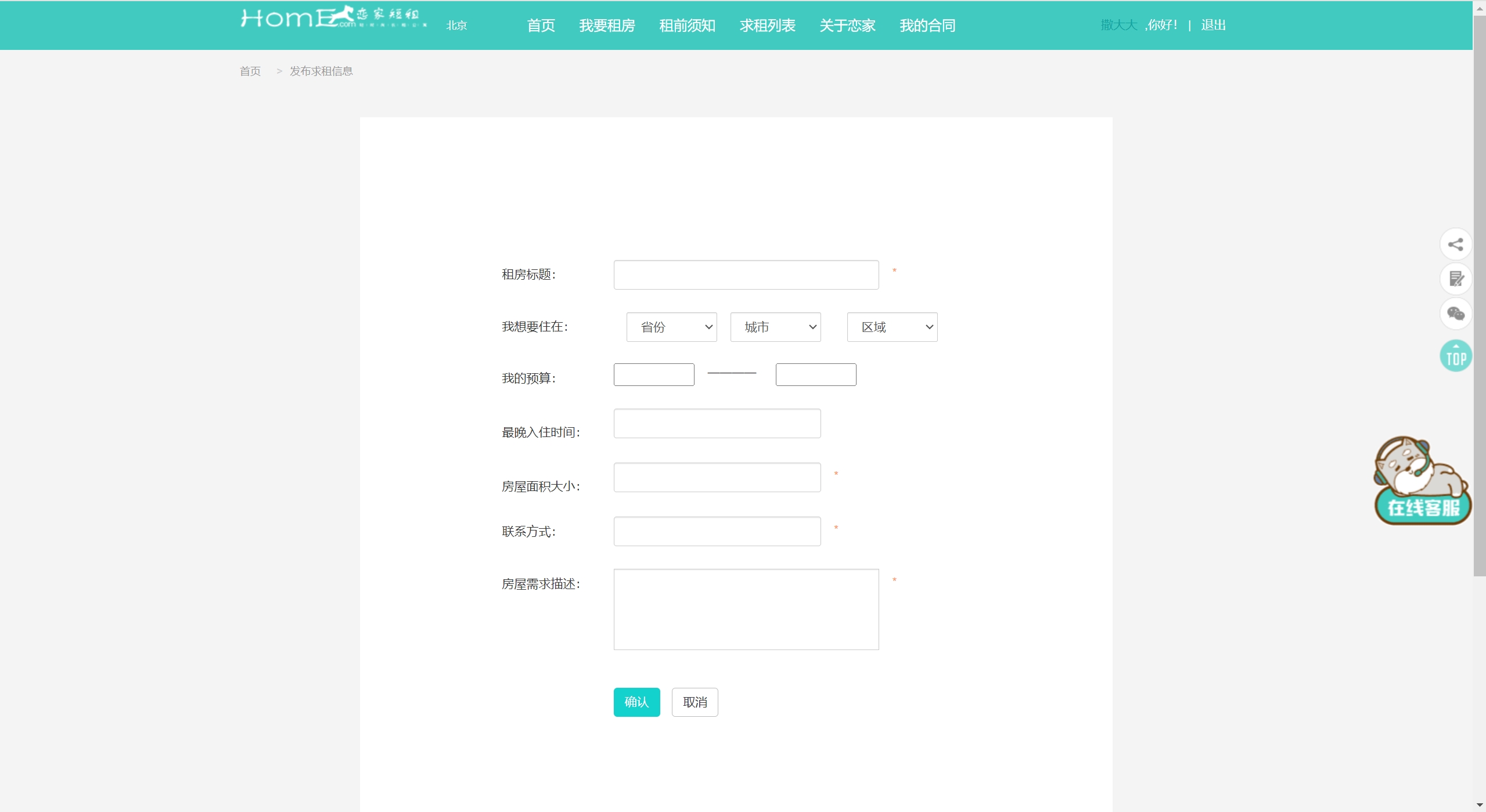Click the 退出 logout link
The width and height of the screenshot is (1486, 812).
pos(1213,25)
